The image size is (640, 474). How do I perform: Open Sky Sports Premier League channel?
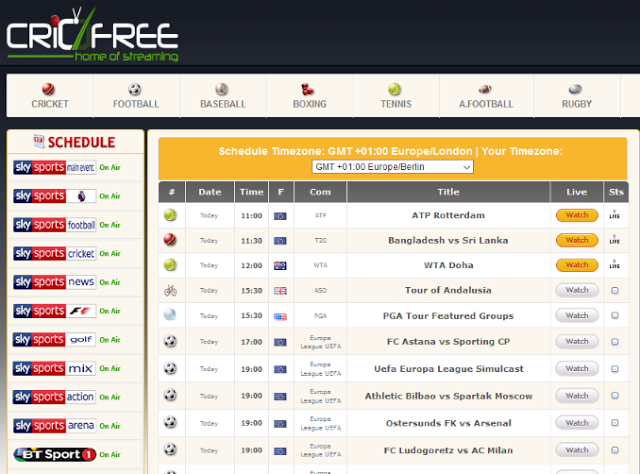[x=55, y=196]
